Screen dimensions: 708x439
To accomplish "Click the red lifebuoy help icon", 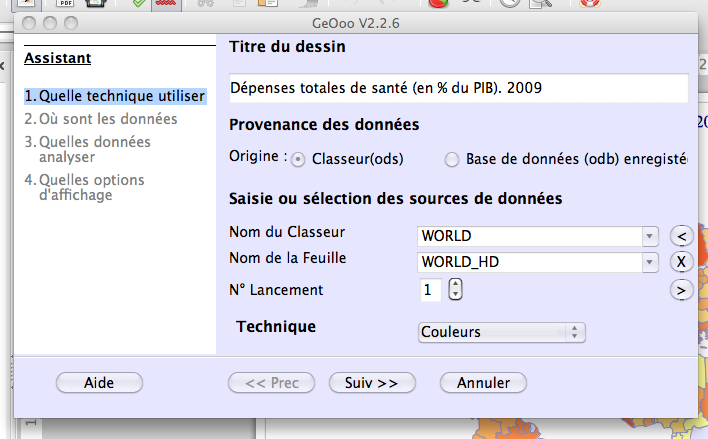I will tap(590, 3).
